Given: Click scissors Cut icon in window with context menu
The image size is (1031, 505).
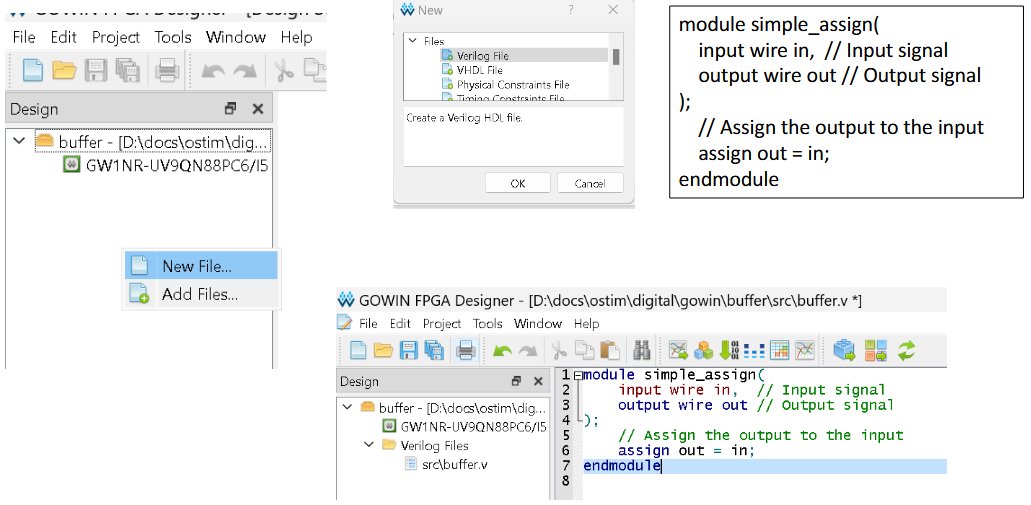Looking at the screenshot, I should (x=284, y=70).
